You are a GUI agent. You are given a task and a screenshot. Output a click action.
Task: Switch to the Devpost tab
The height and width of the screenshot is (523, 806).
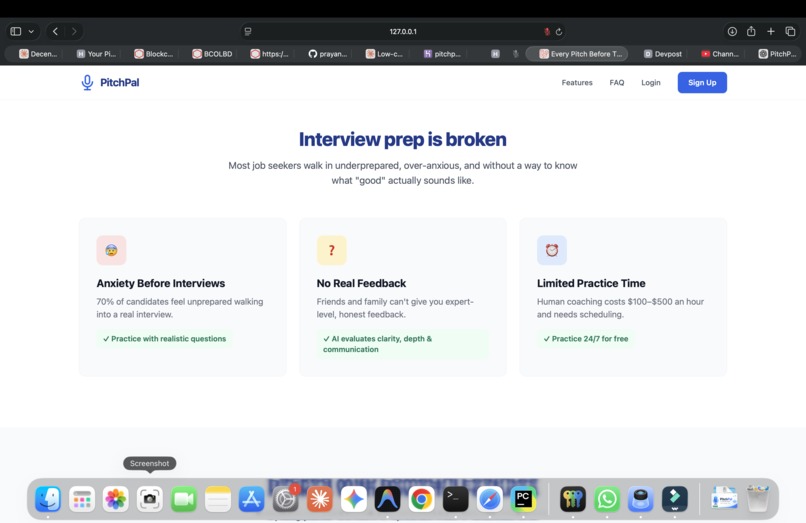pos(663,53)
